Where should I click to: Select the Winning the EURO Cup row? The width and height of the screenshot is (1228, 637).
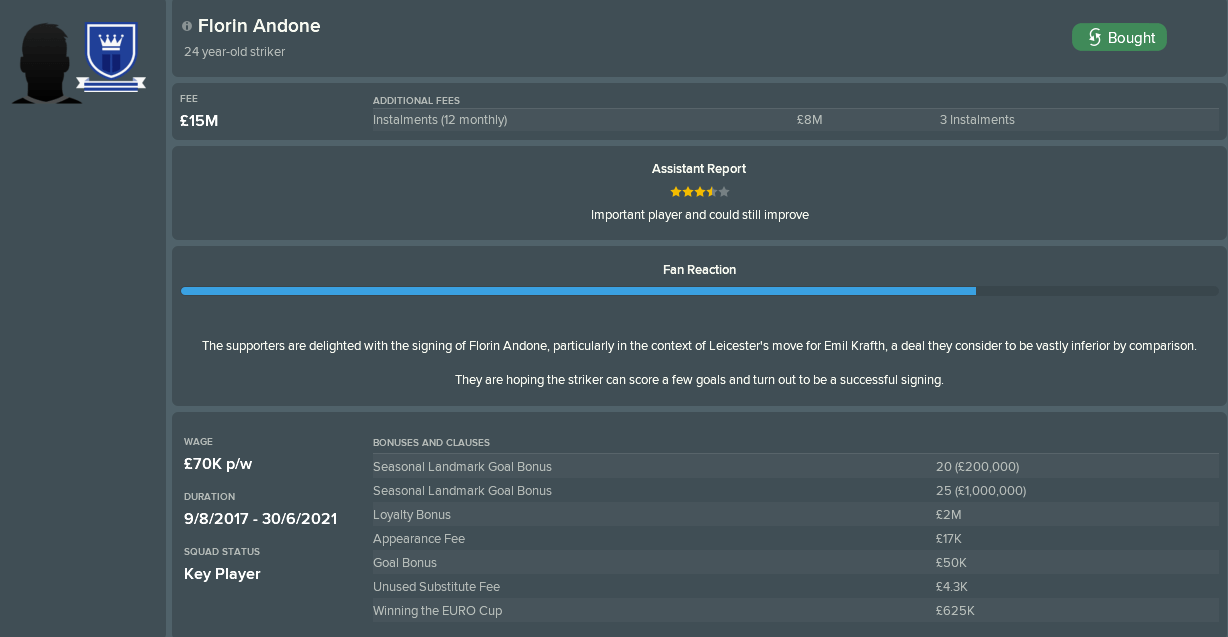tap(796, 611)
